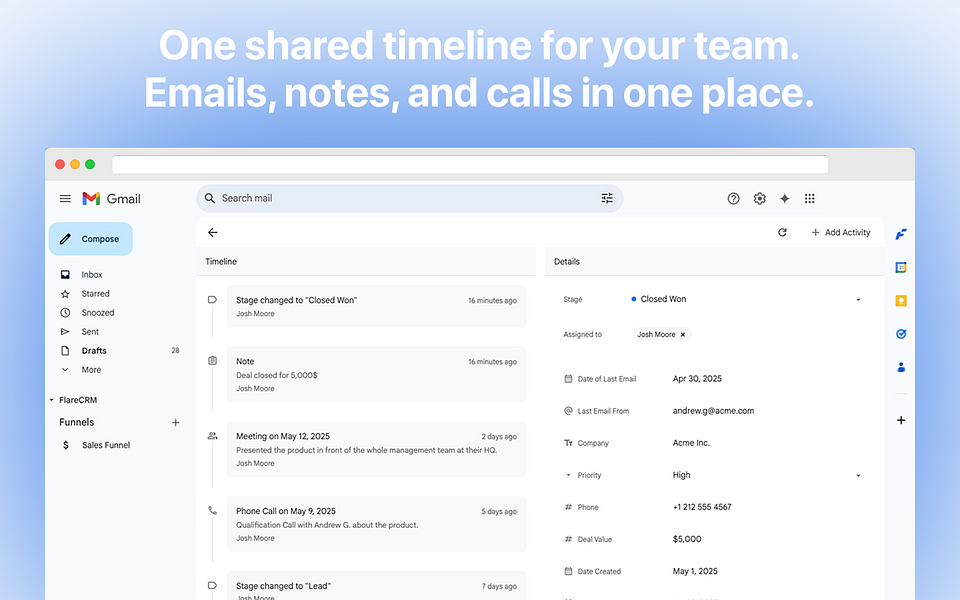Open Contacts side panel

point(901,367)
